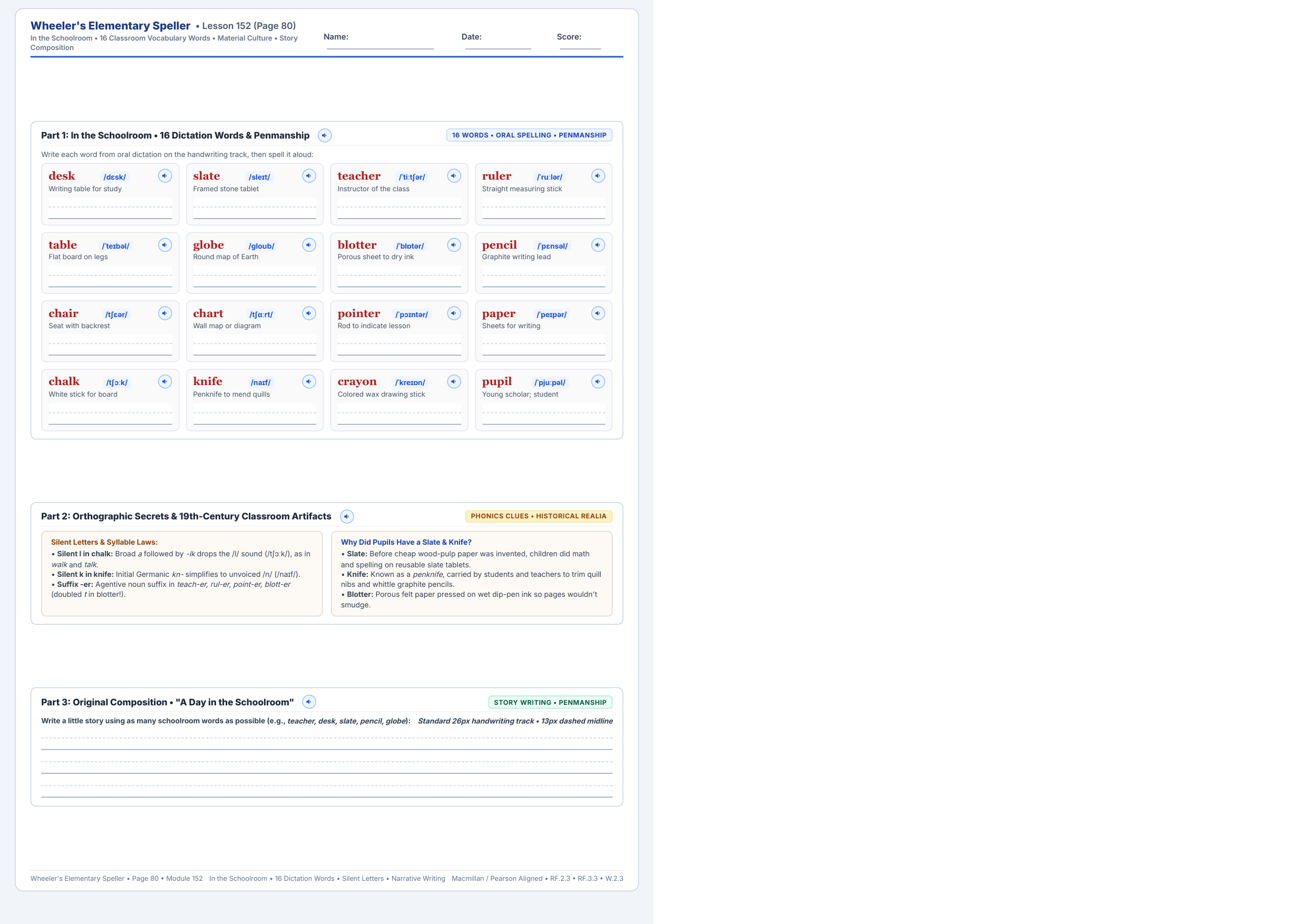This screenshot has width=1307, height=924.
Task: Click Why Did Pupils Have a Slate heading
Action: [406, 542]
